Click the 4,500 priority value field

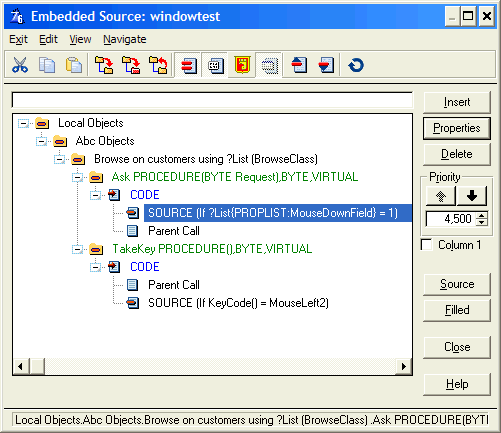coord(452,219)
